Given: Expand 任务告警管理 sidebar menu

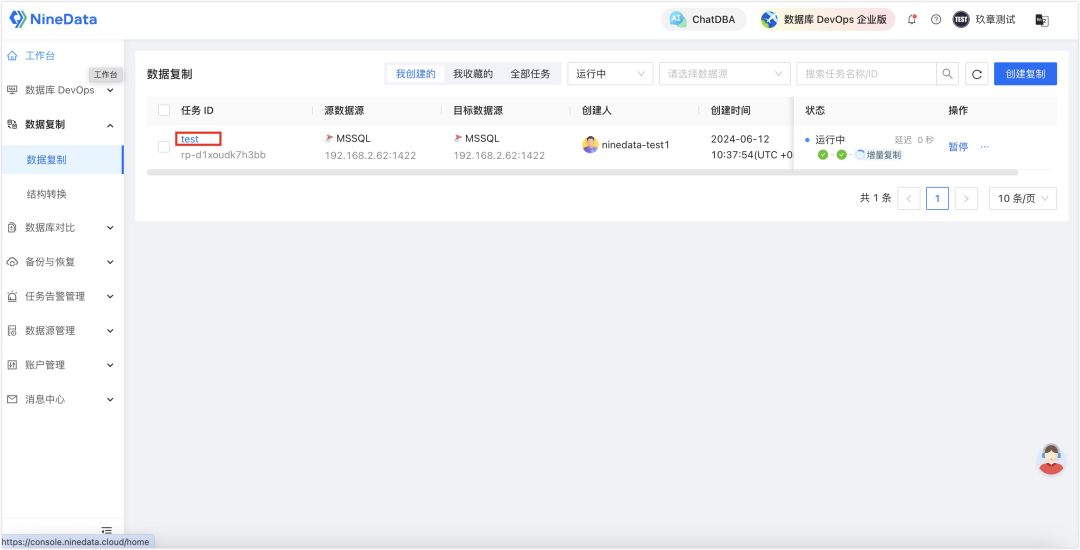Looking at the screenshot, I should (x=61, y=297).
